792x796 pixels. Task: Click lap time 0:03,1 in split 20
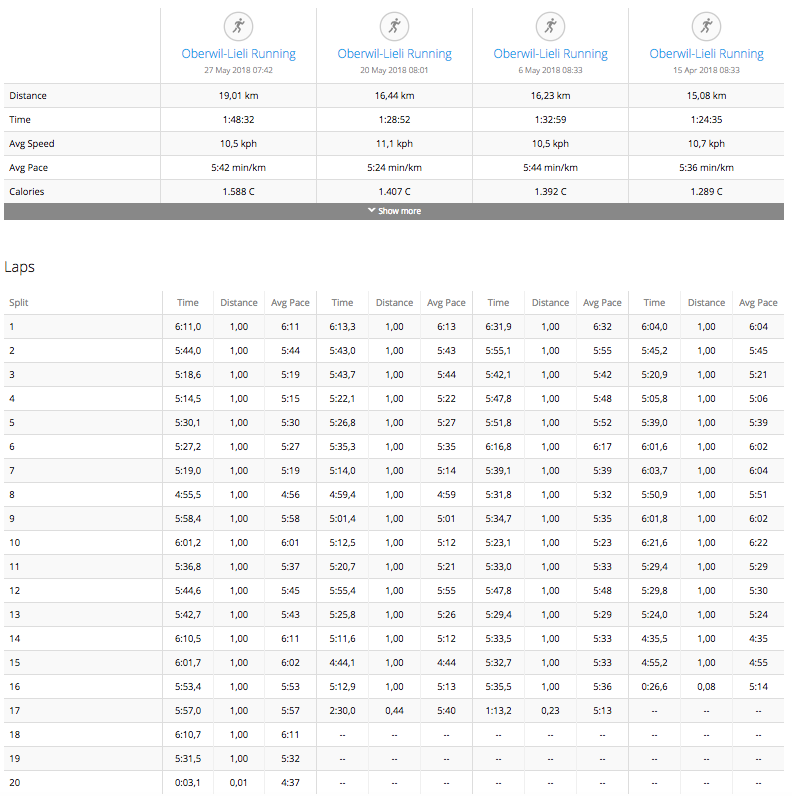(x=188, y=783)
